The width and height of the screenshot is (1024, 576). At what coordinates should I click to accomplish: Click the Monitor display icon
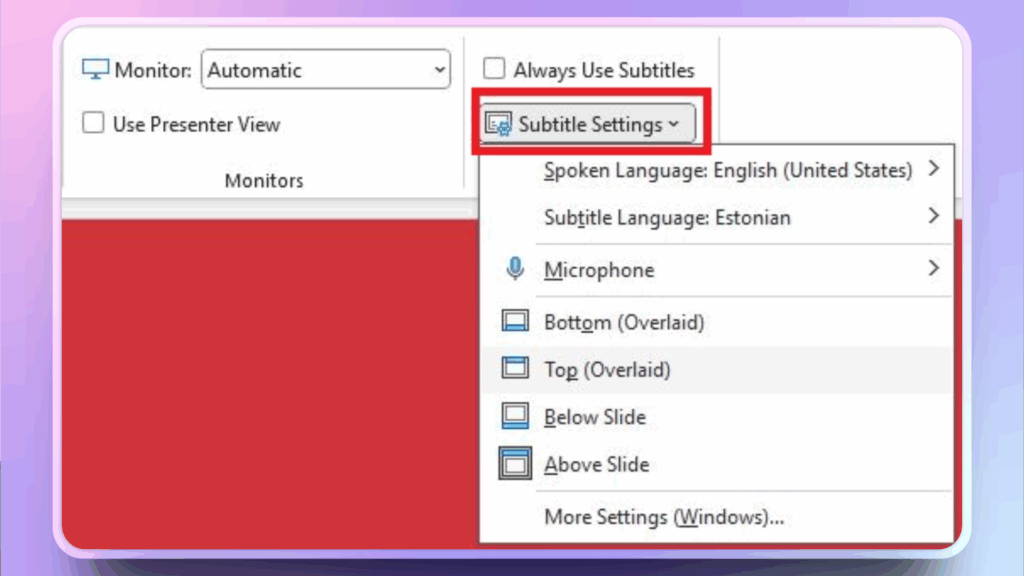[x=95, y=70]
